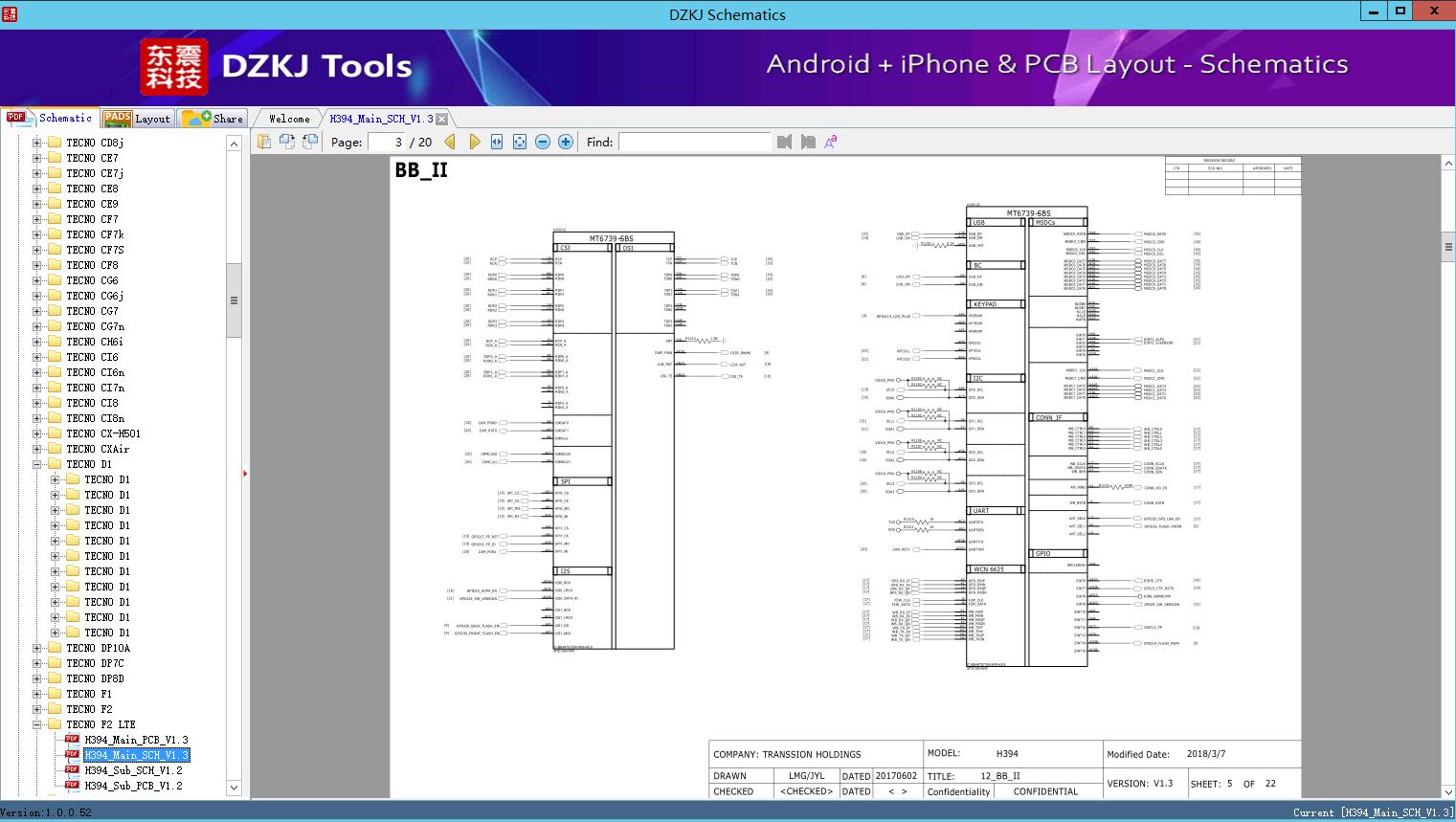
Task: Collapse the TECNO F2 LTE folder
Action: [x=36, y=724]
